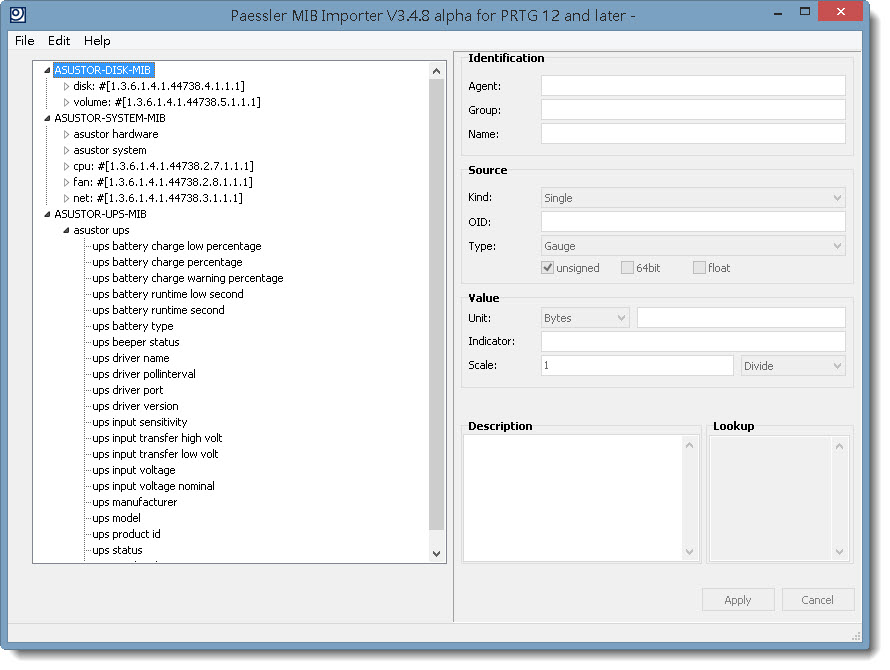Open the Edit menu
The height and width of the screenshot is (670, 890).
point(58,41)
